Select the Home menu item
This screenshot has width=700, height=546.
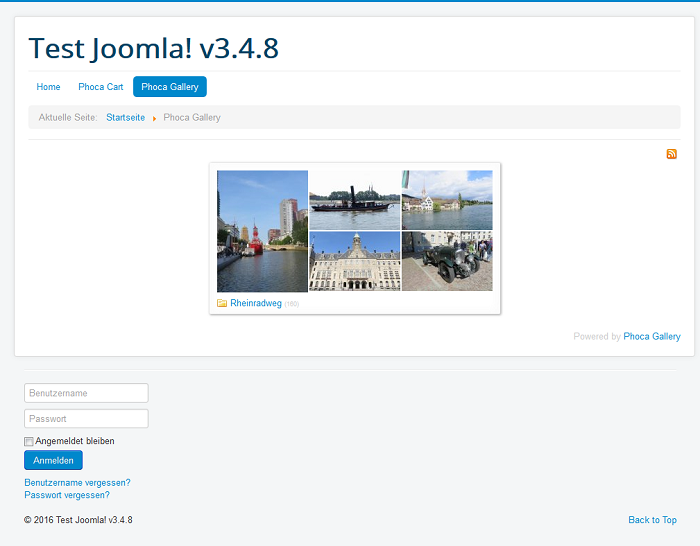coord(48,87)
